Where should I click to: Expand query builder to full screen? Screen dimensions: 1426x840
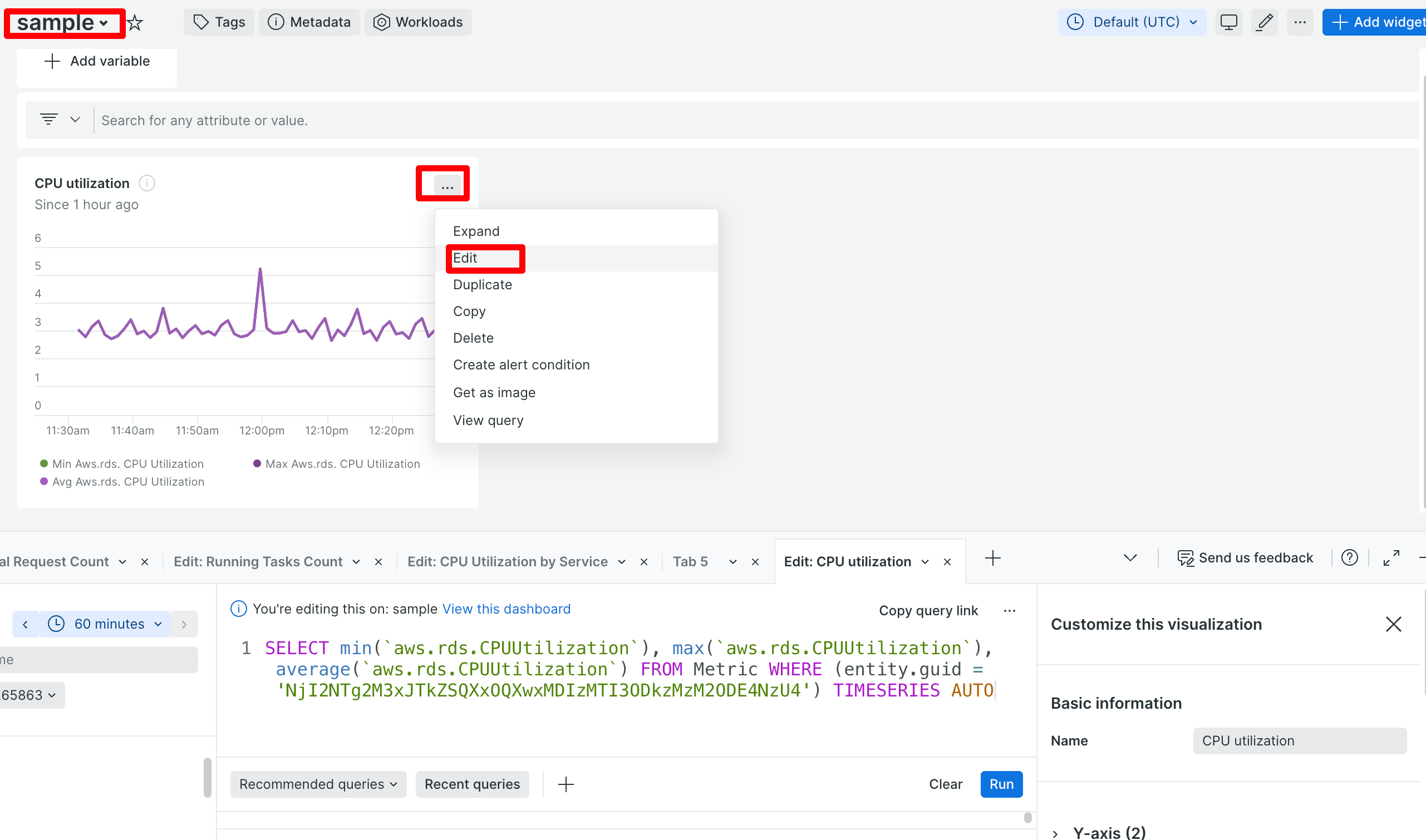pos(1391,558)
